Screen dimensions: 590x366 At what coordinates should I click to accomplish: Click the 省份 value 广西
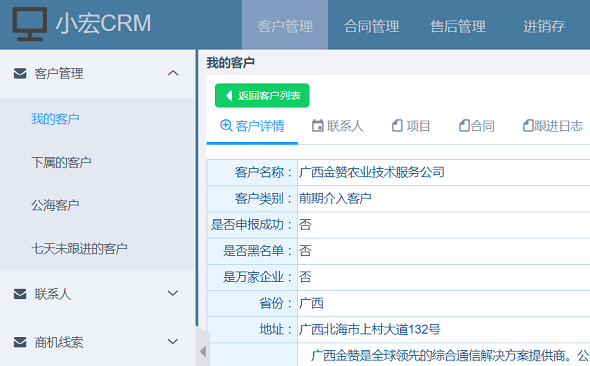[311, 303]
